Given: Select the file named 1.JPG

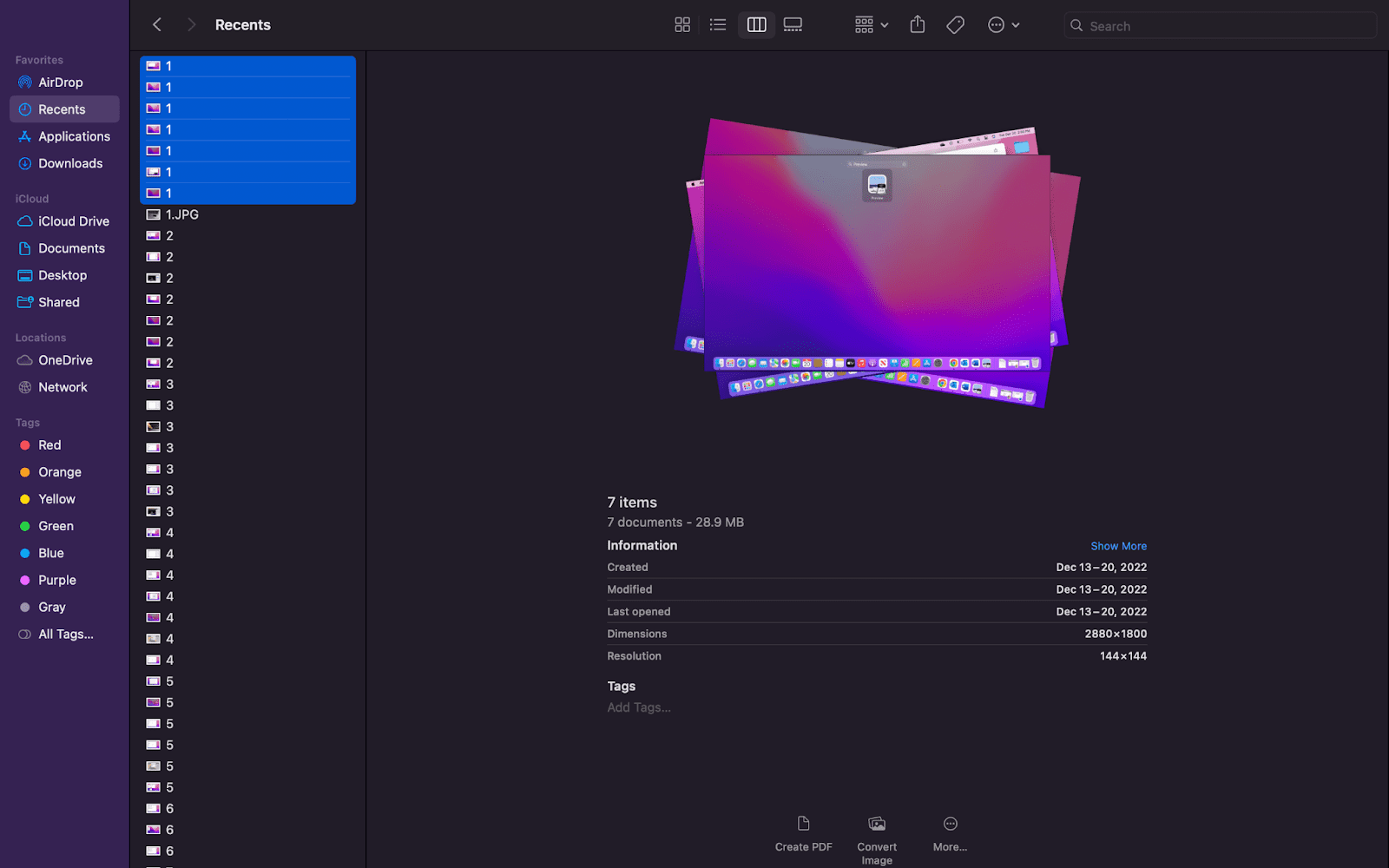Looking at the screenshot, I should coord(247,214).
